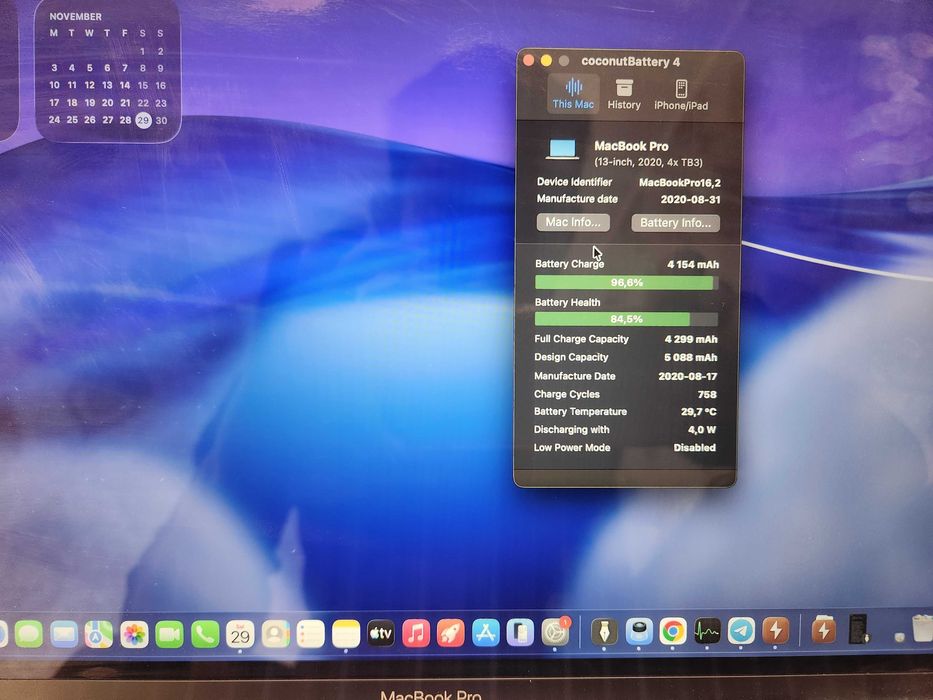
Task: Switch to the This Mac tab
Action: 573,94
